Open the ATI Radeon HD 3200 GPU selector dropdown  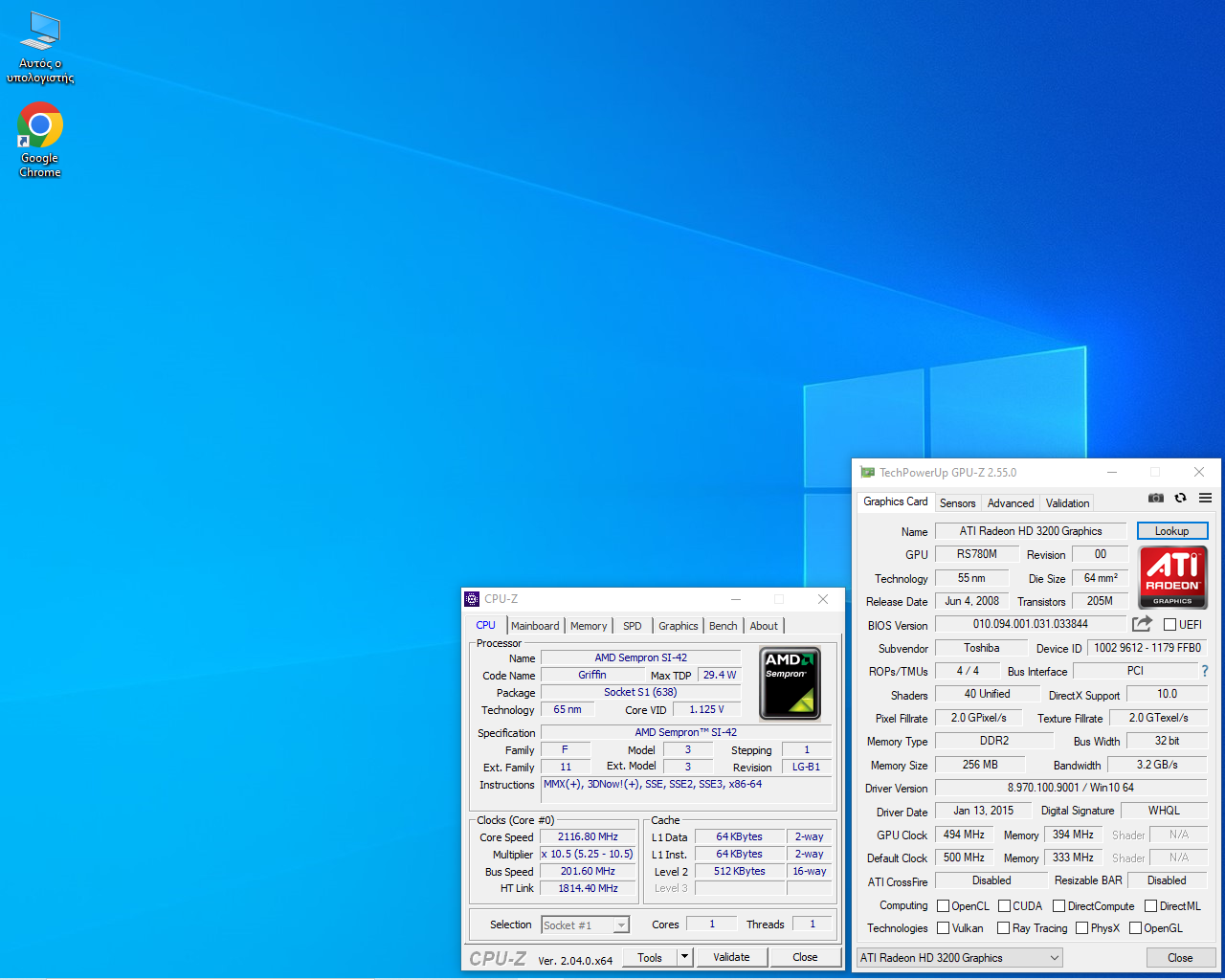tap(959, 958)
